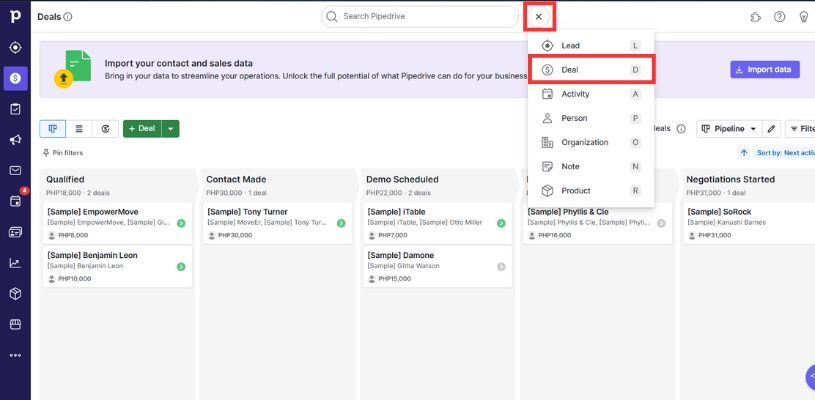
Task: Open the [Sample] Phyllis & Cie deal card
Action: click(x=598, y=223)
